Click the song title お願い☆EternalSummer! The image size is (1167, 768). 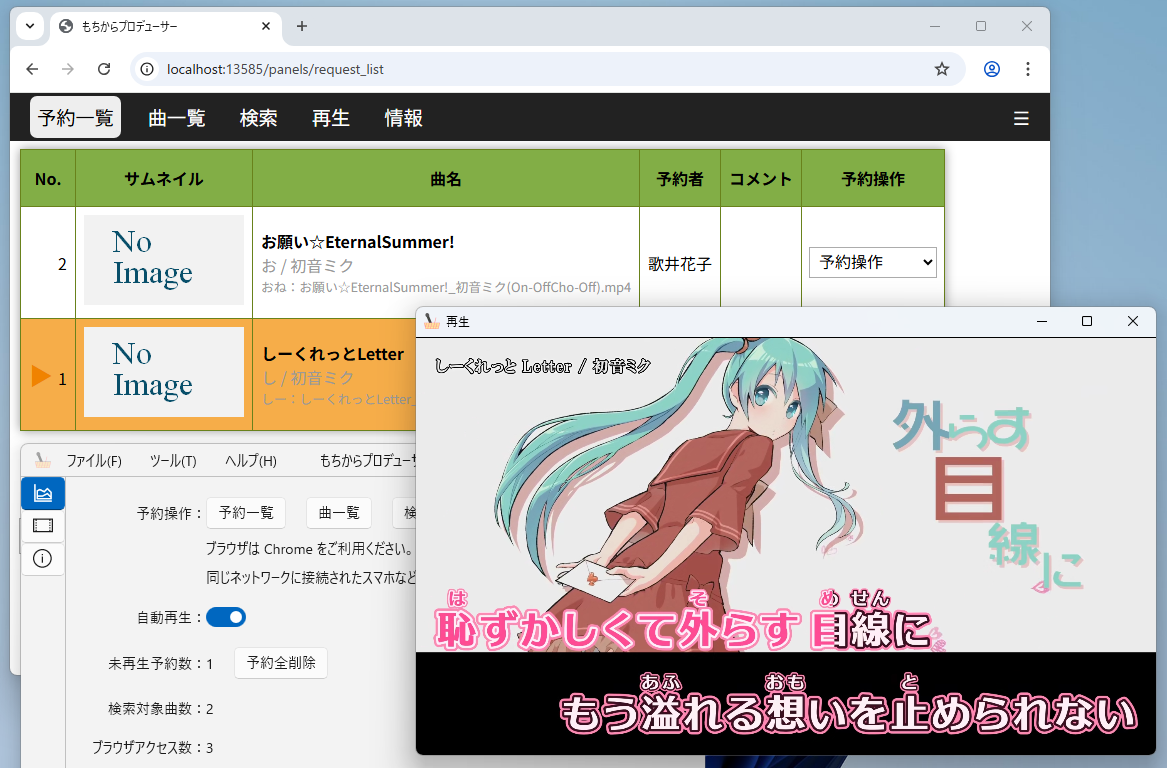coord(357,242)
